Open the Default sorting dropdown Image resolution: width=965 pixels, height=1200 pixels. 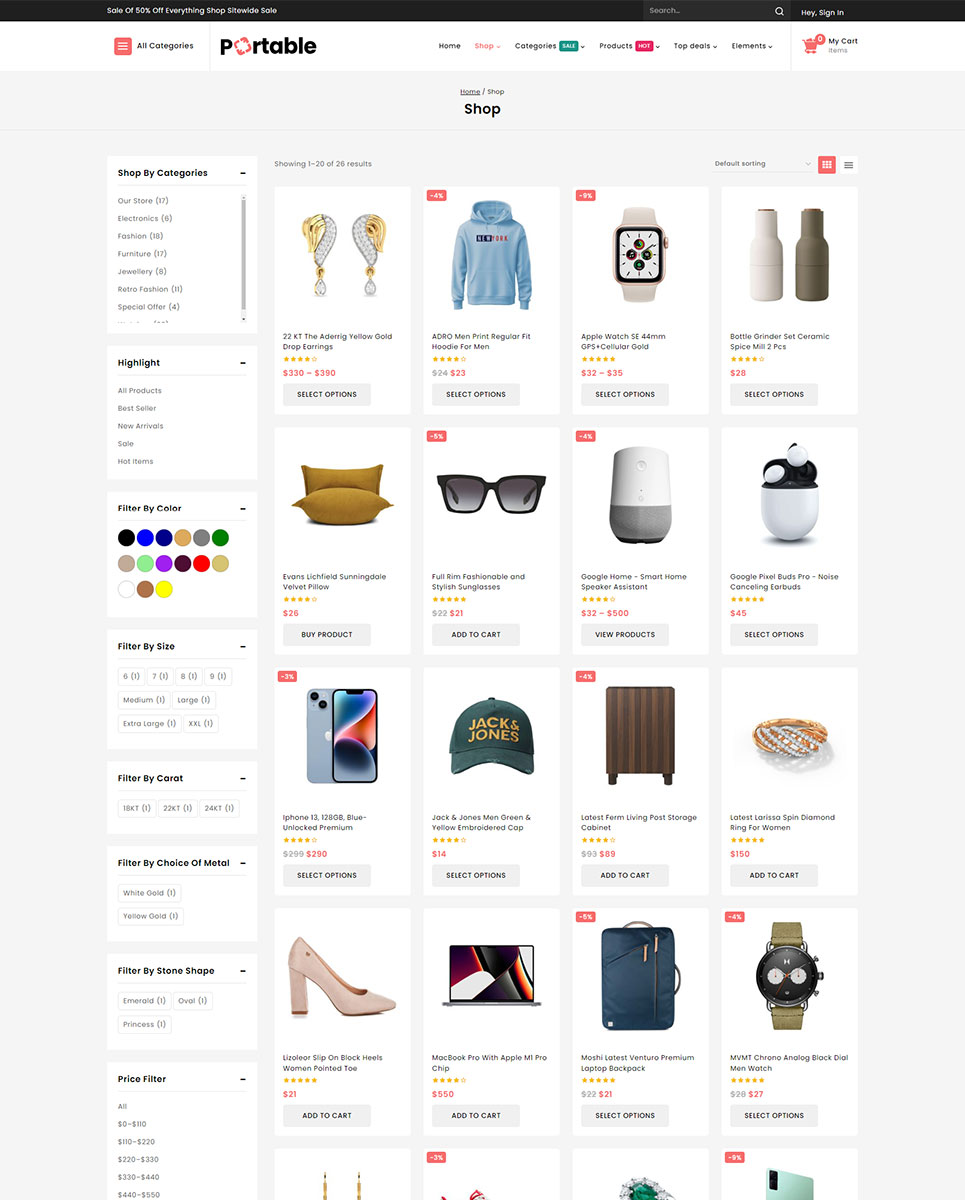[x=762, y=164]
